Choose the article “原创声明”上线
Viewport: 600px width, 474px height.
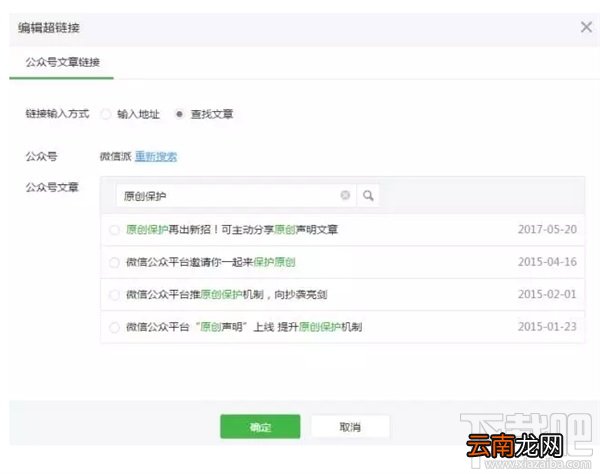click(x=114, y=327)
